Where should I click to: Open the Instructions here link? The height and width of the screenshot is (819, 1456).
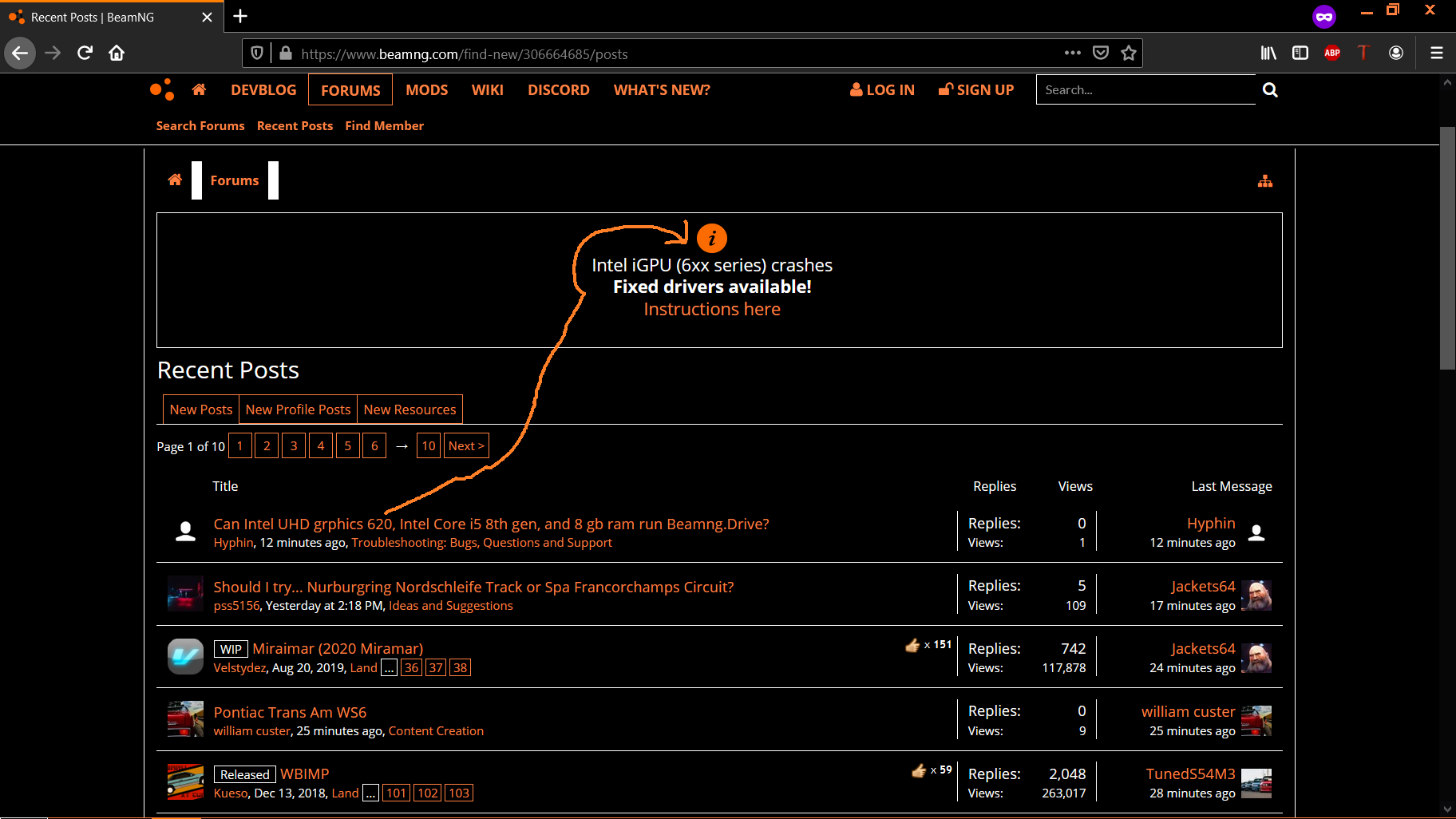(x=712, y=309)
